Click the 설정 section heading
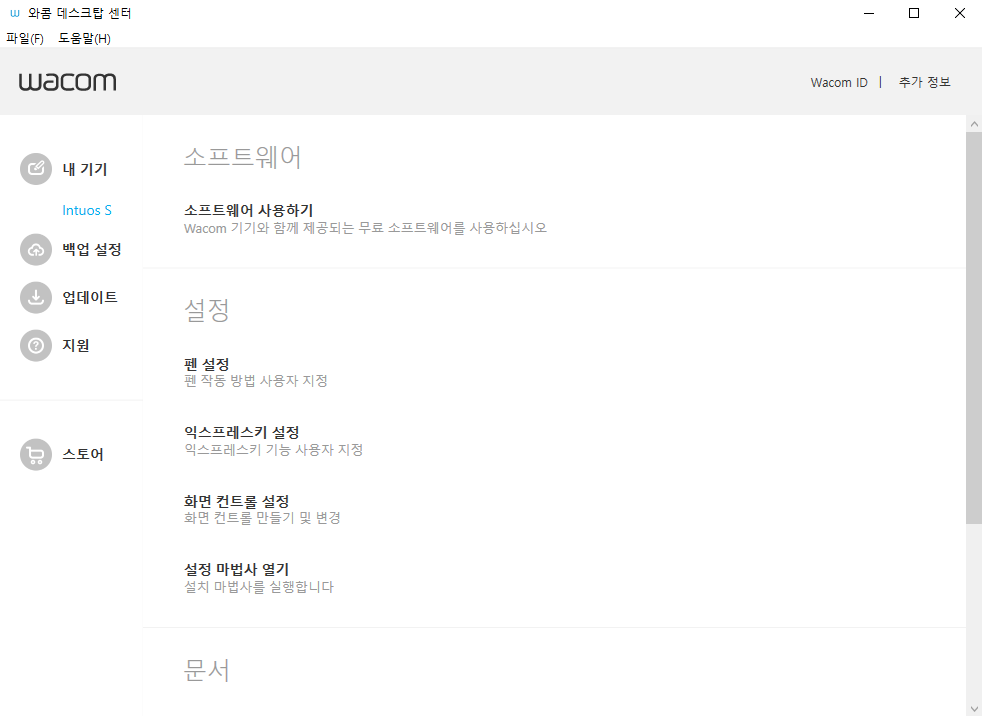 pyautogui.click(x=207, y=310)
